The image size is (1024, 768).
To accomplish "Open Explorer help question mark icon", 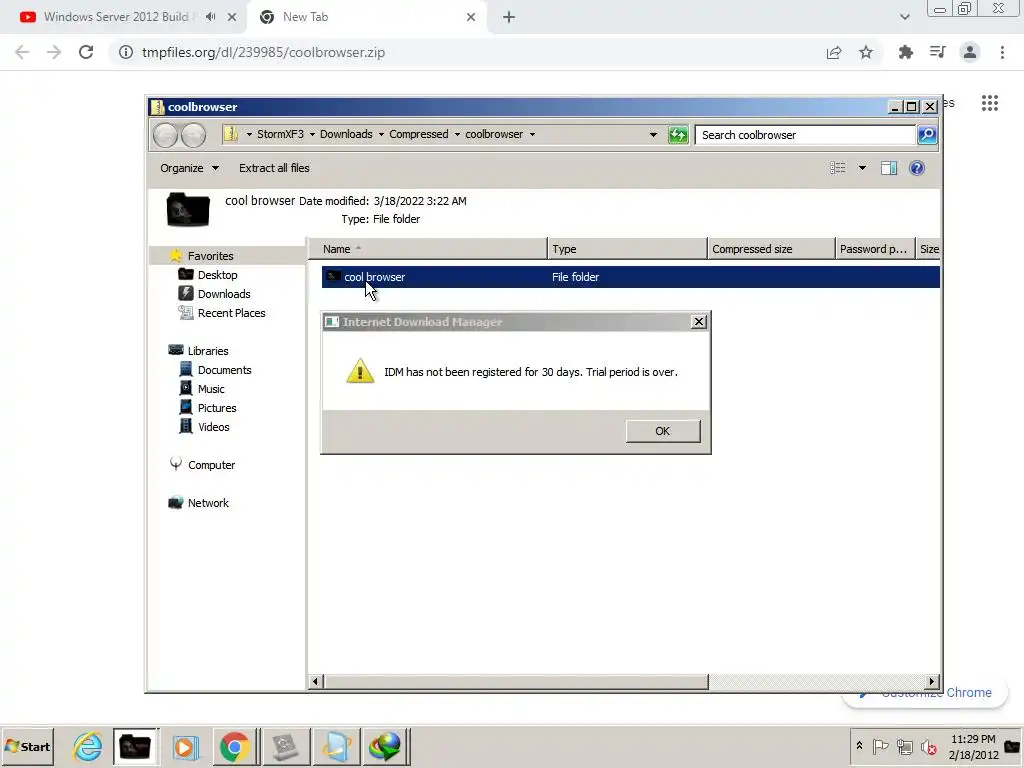I will [x=917, y=168].
